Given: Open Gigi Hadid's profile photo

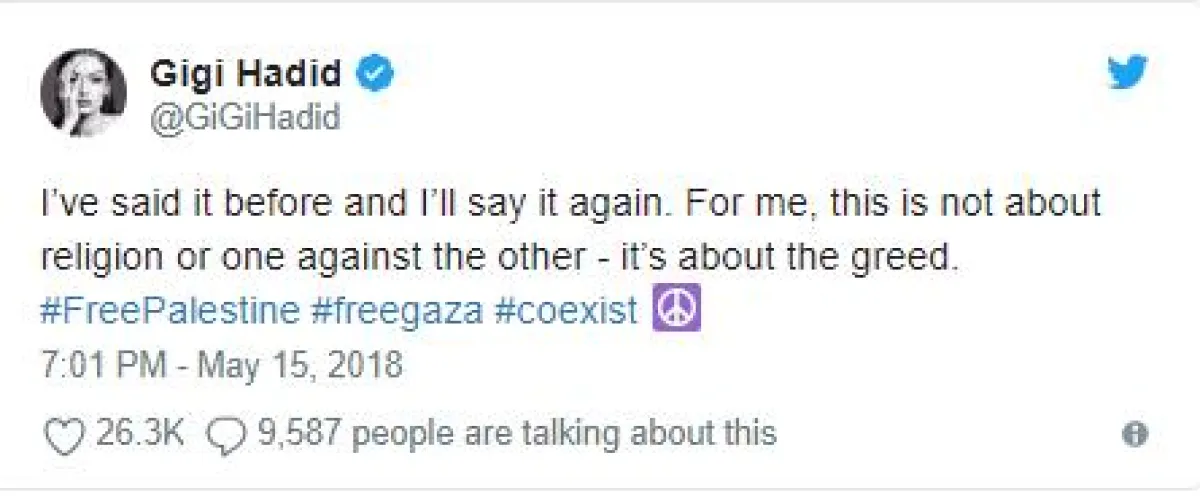Looking at the screenshot, I should click(x=84, y=92).
